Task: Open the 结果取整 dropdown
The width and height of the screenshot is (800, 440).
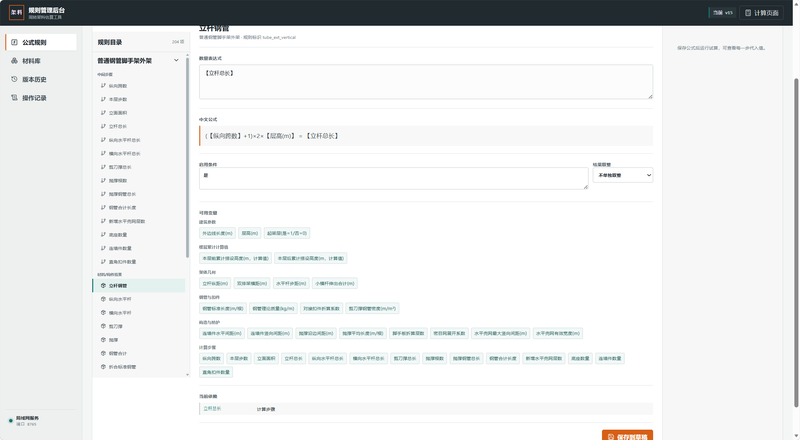Action: click(x=622, y=175)
